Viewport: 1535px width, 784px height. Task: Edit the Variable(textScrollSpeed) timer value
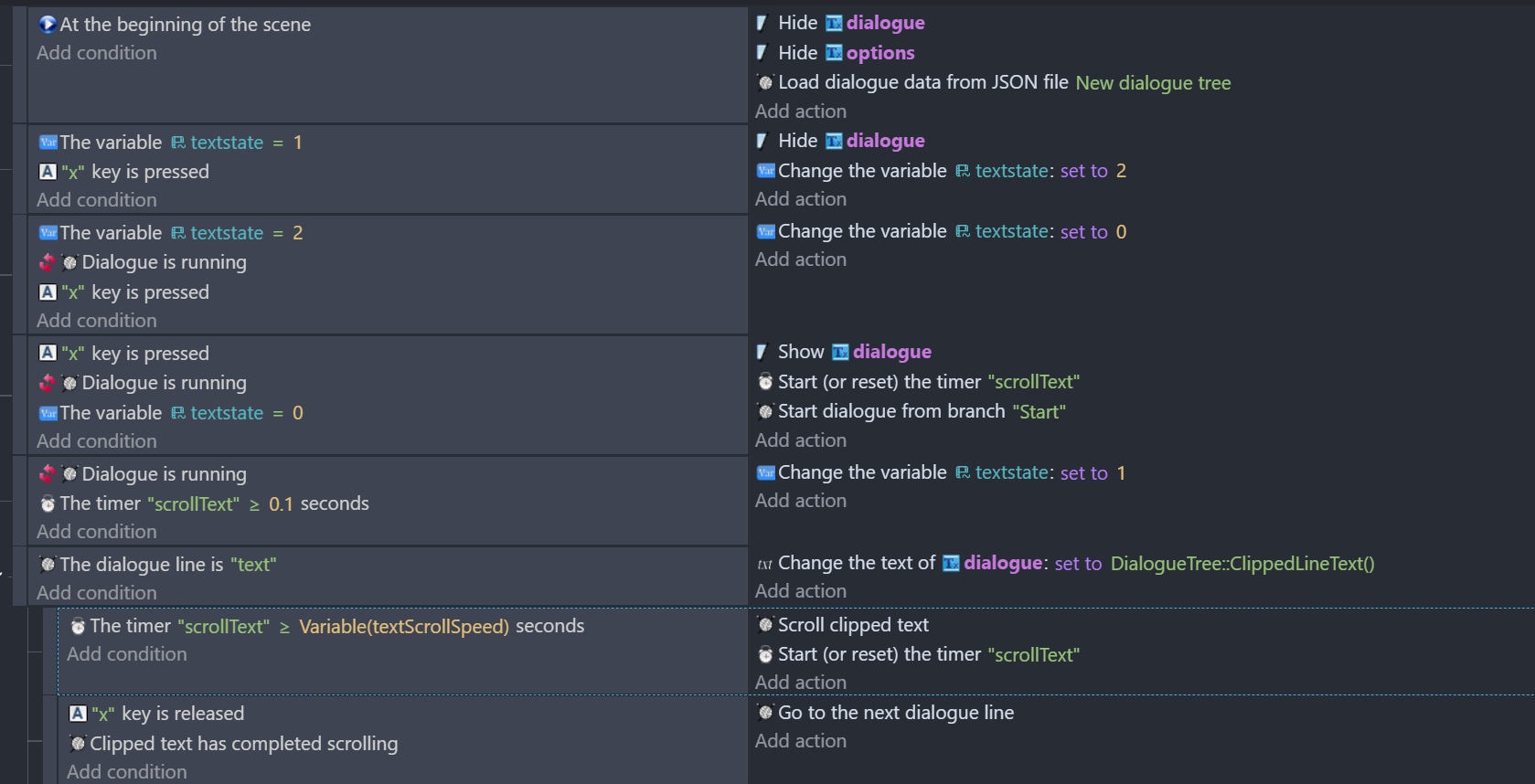(404, 627)
